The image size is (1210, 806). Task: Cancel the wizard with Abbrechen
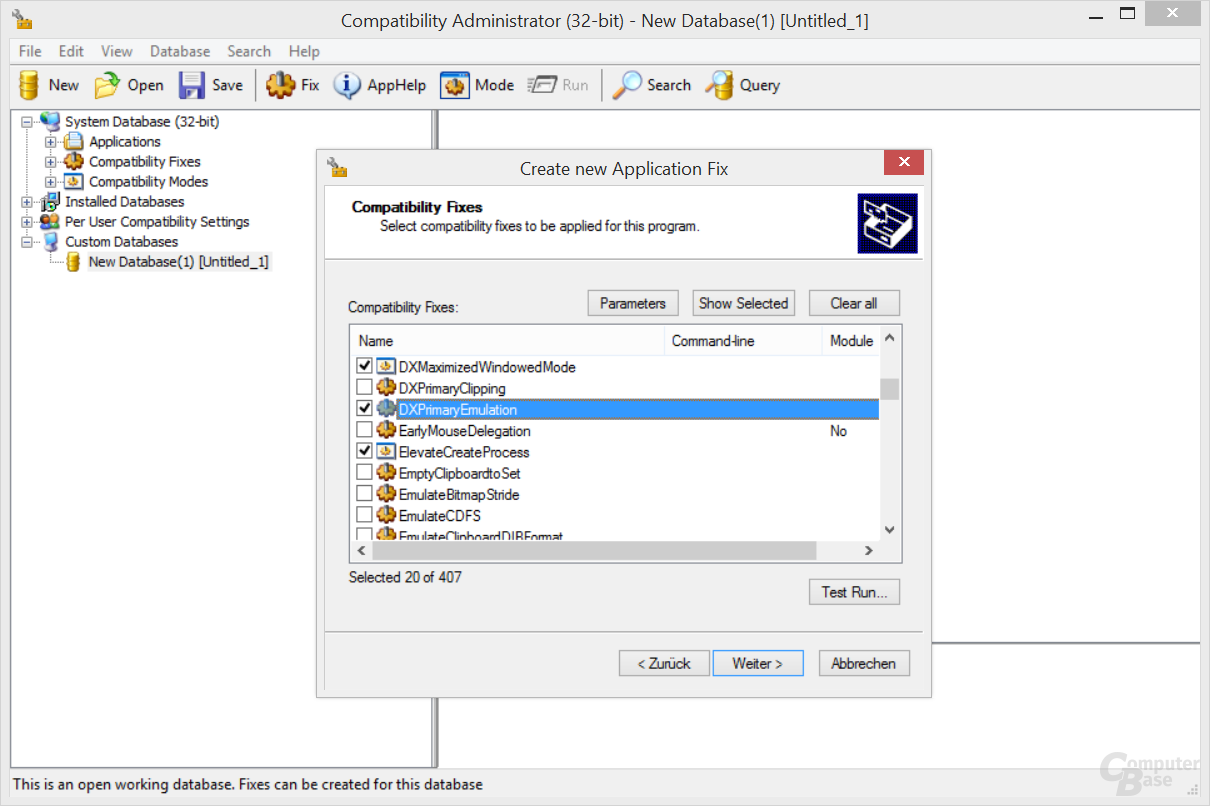pyautogui.click(x=864, y=663)
